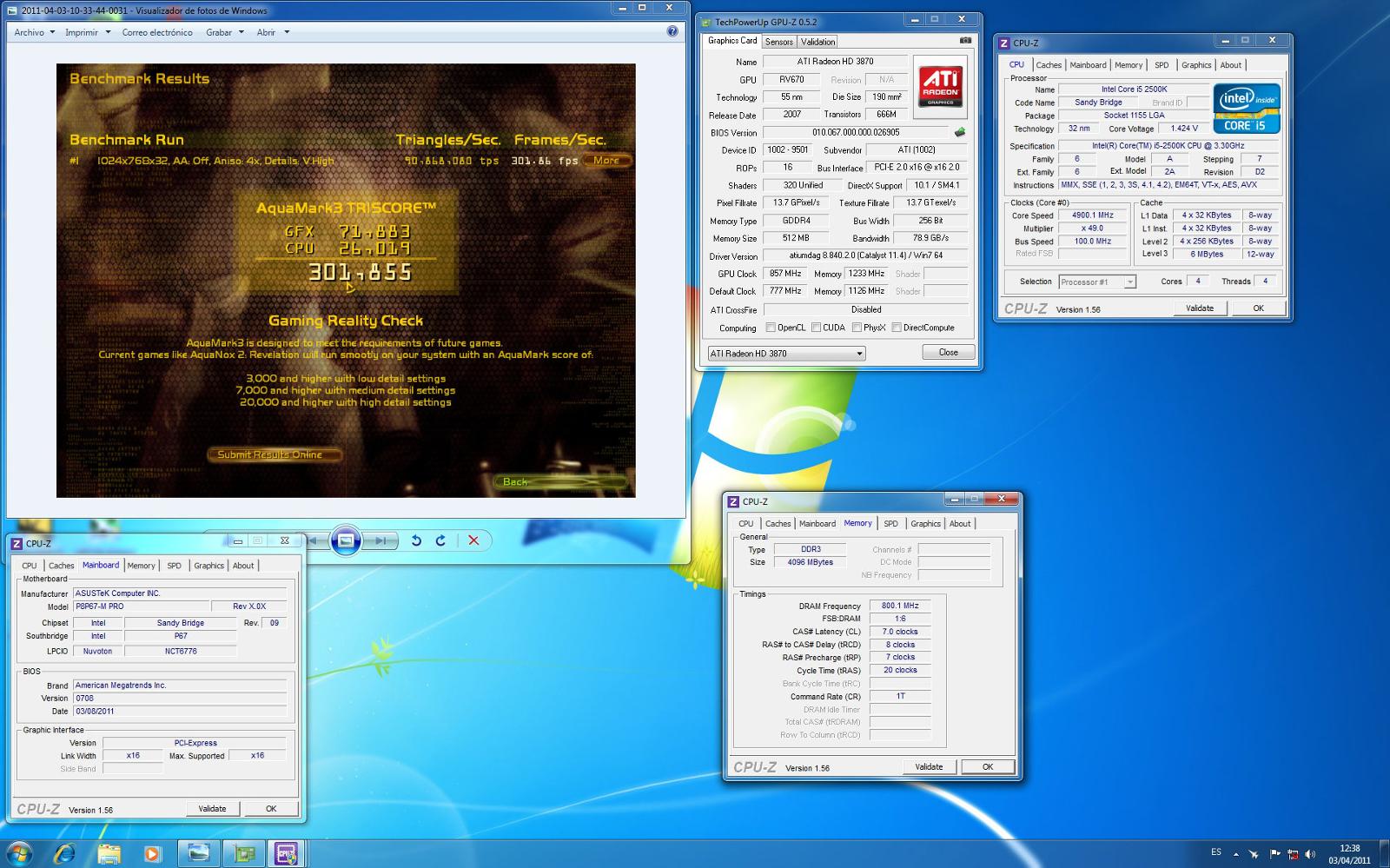The width and height of the screenshot is (1390, 868).
Task: Click Specification text Intel Core i5-2500K
Action: tap(1168, 146)
